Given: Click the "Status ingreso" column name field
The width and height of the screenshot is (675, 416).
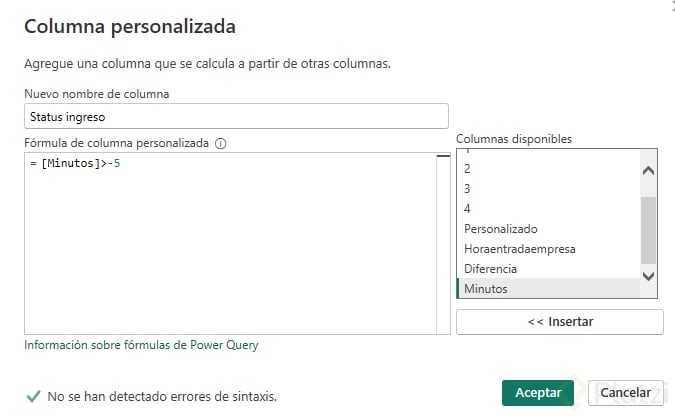Looking at the screenshot, I should pos(236,117).
